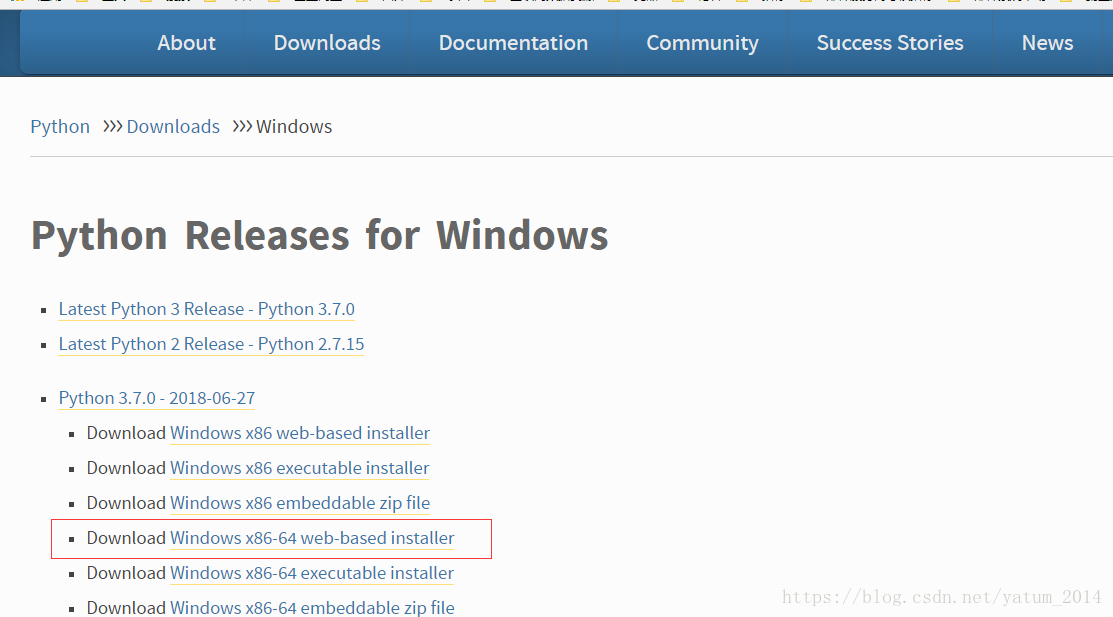Go to the Community section
Viewport: 1113px width, 617px height.
click(702, 42)
